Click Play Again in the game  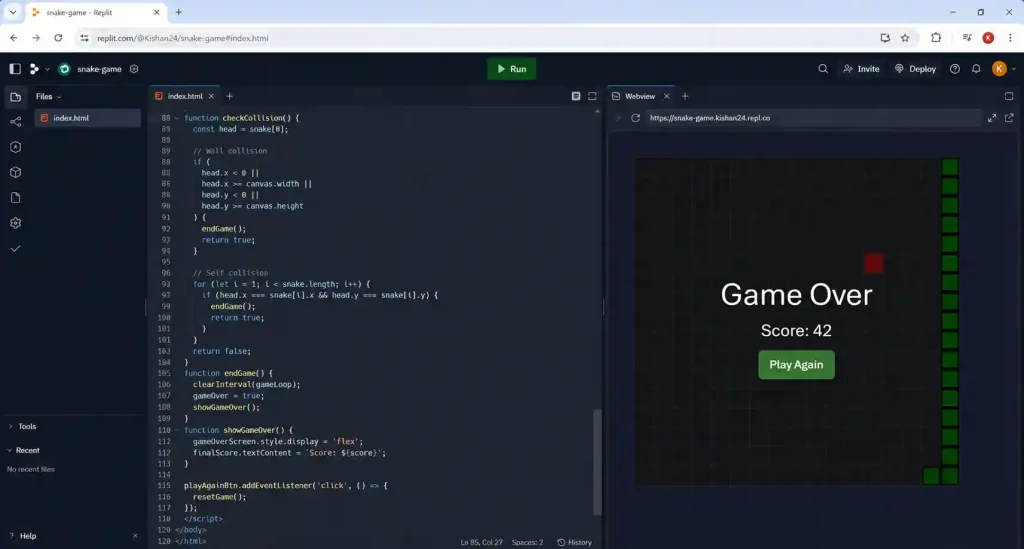click(796, 365)
